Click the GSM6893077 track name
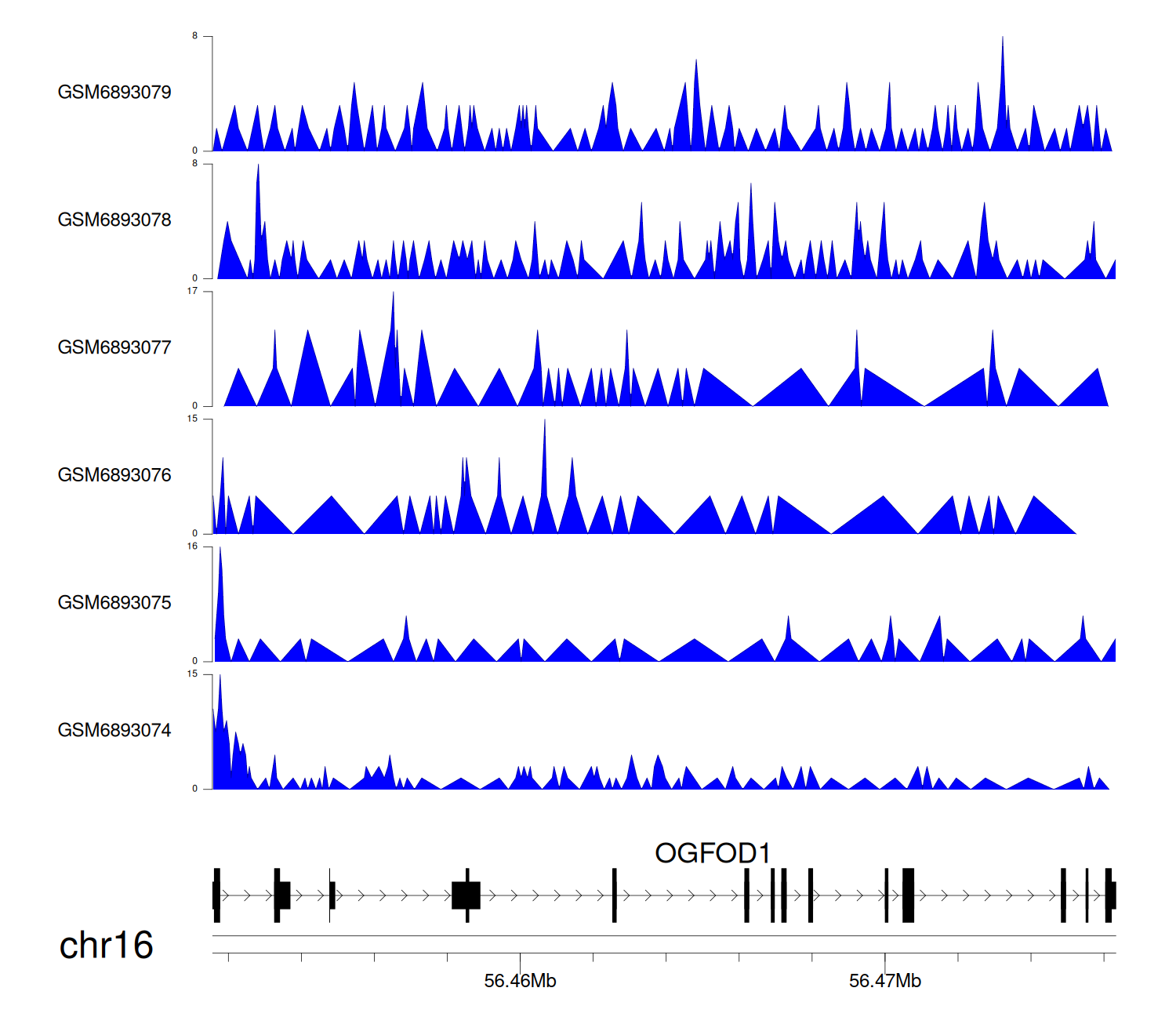Screen dimensions: 1176x1035 point(114,348)
